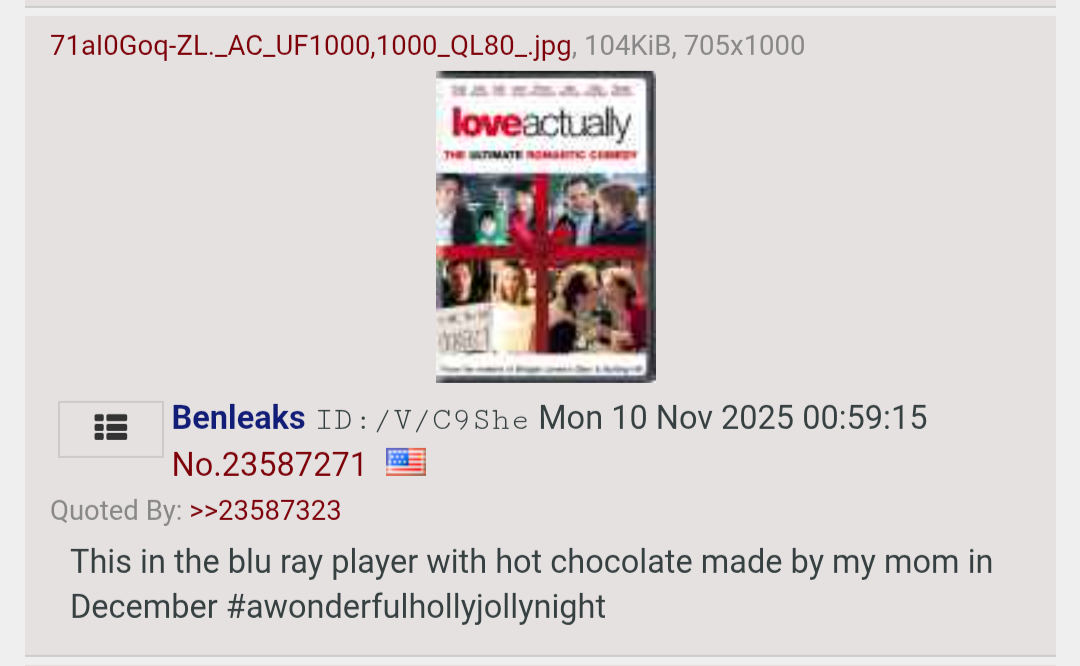Click the loveactually title on the cover image
1080x666 pixels.
click(541, 123)
